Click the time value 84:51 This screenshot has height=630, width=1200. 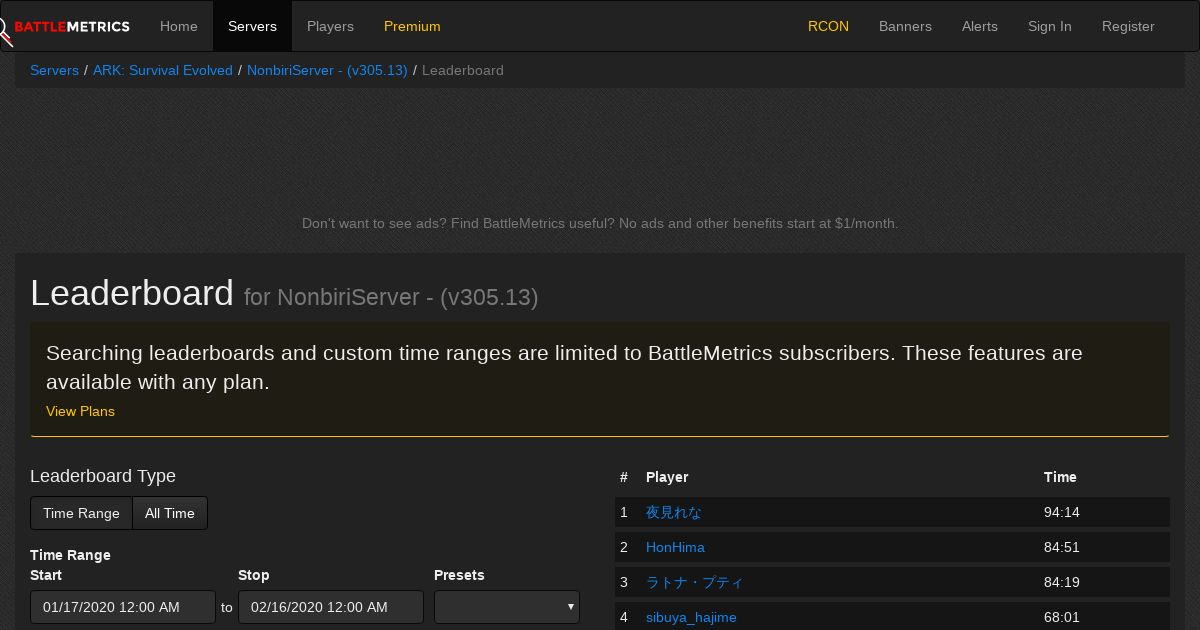(x=1062, y=547)
